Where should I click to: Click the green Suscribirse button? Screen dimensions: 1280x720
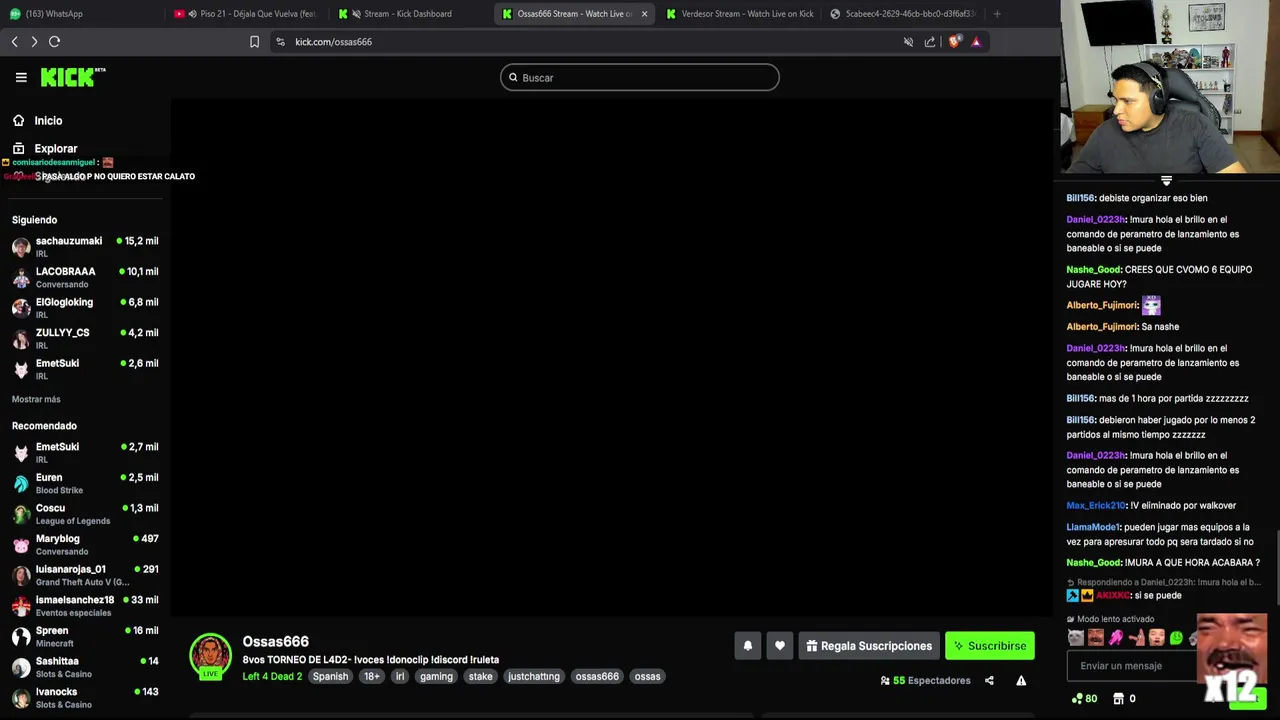click(990, 646)
